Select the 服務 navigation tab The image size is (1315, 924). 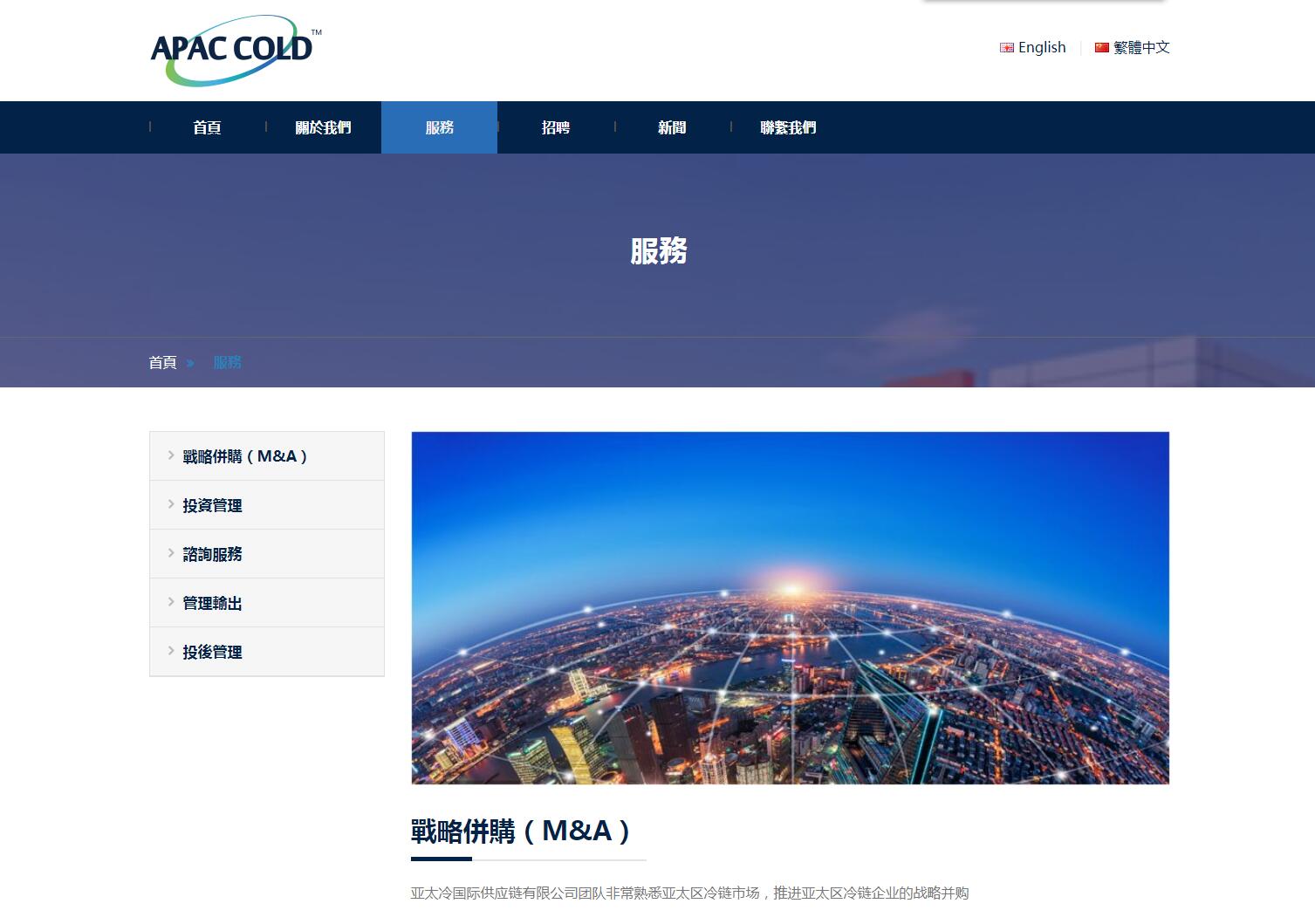tap(439, 127)
